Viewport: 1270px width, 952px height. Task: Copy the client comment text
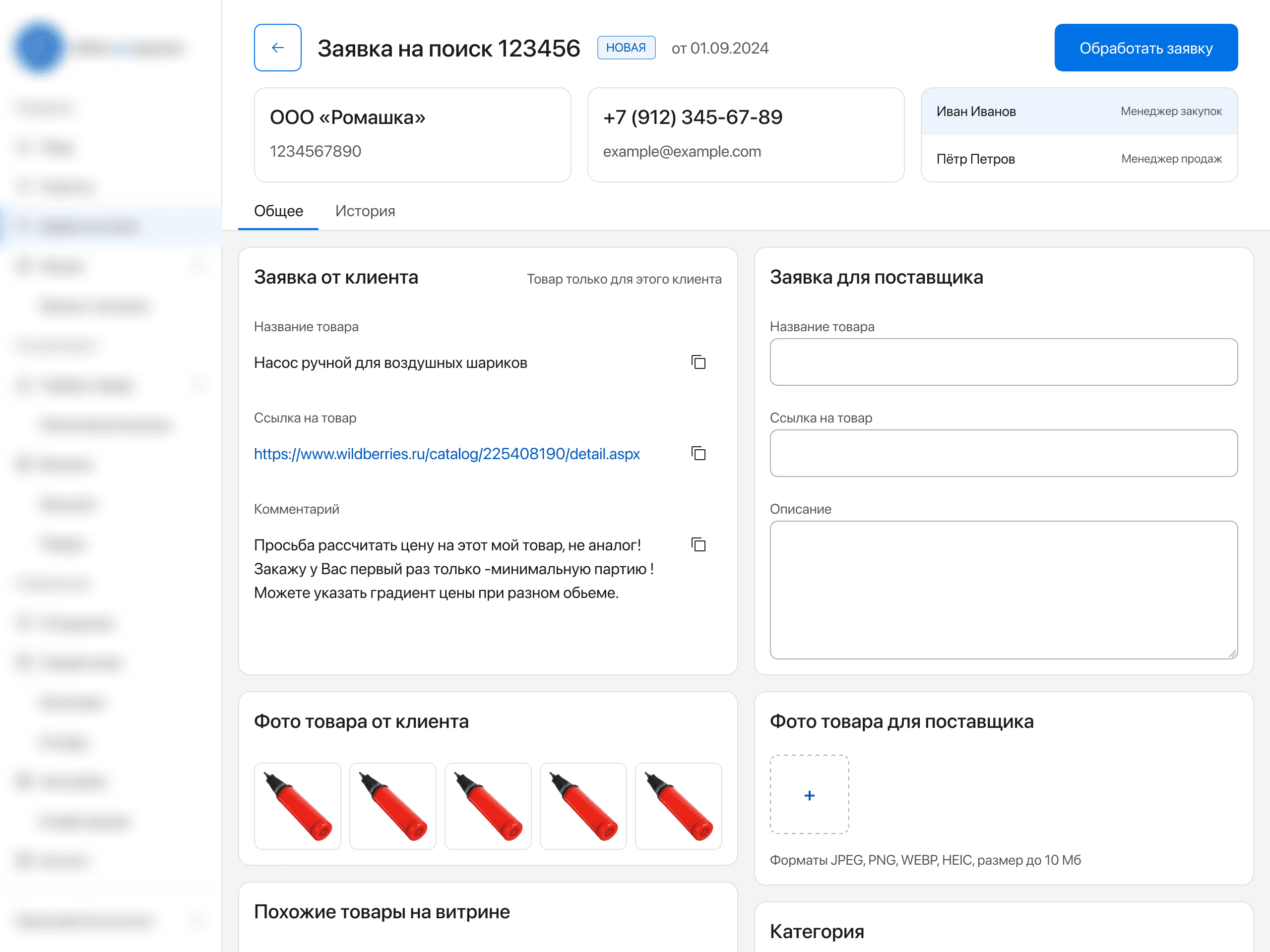[x=698, y=544]
